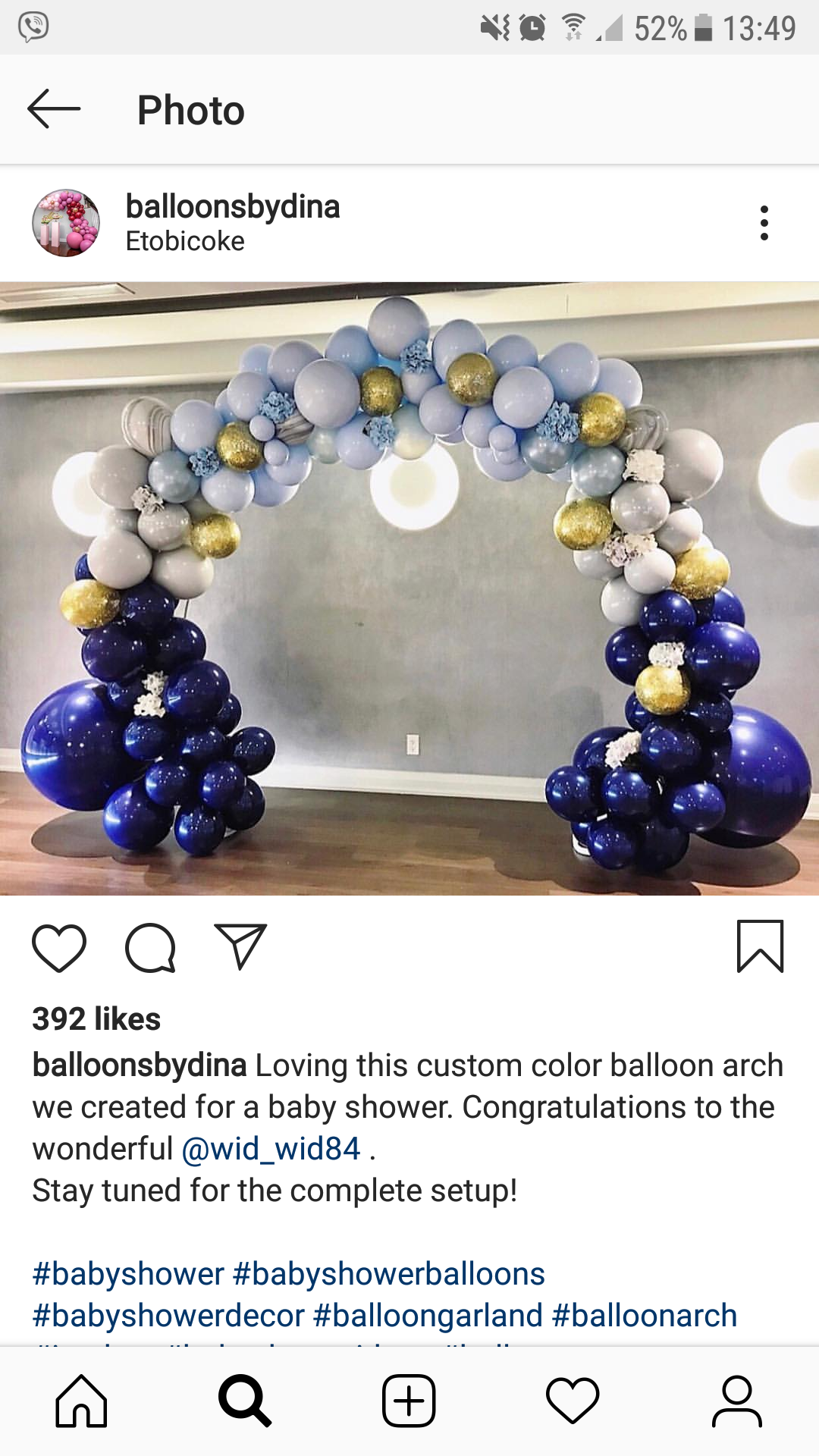This screenshot has width=819, height=1456.
Task: Tap the balloon arch photo
Action: [x=409, y=588]
